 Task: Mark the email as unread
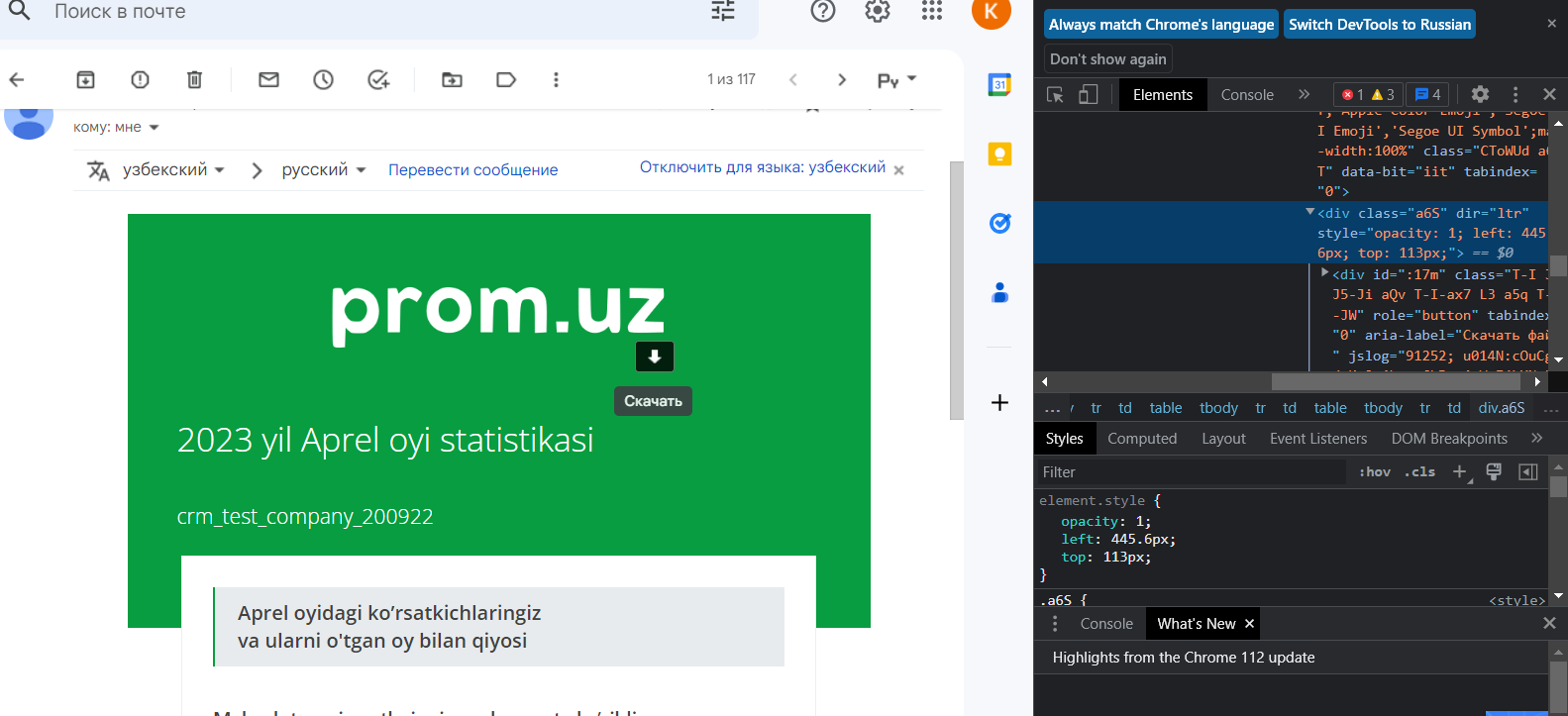tap(268, 79)
